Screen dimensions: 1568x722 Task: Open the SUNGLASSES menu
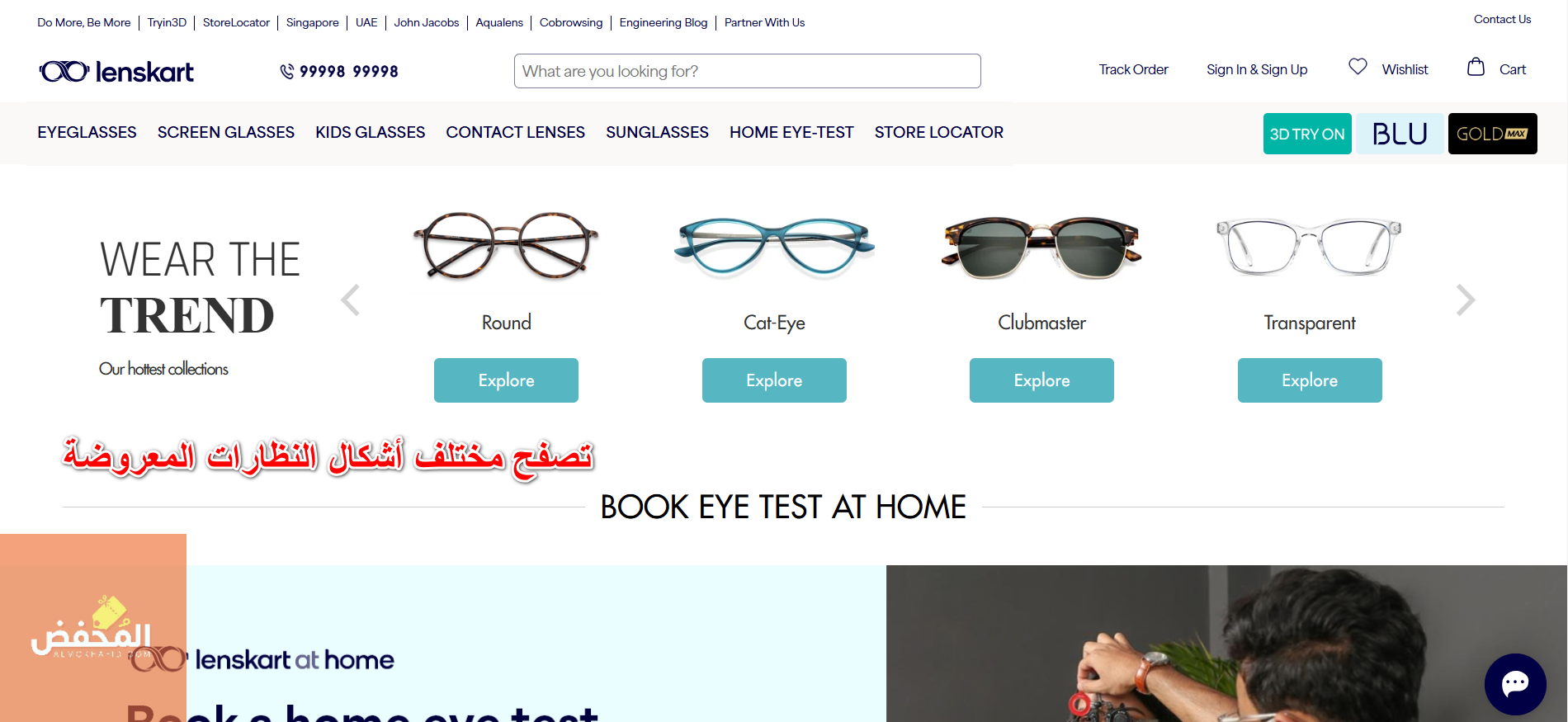pyautogui.click(x=657, y=132)
